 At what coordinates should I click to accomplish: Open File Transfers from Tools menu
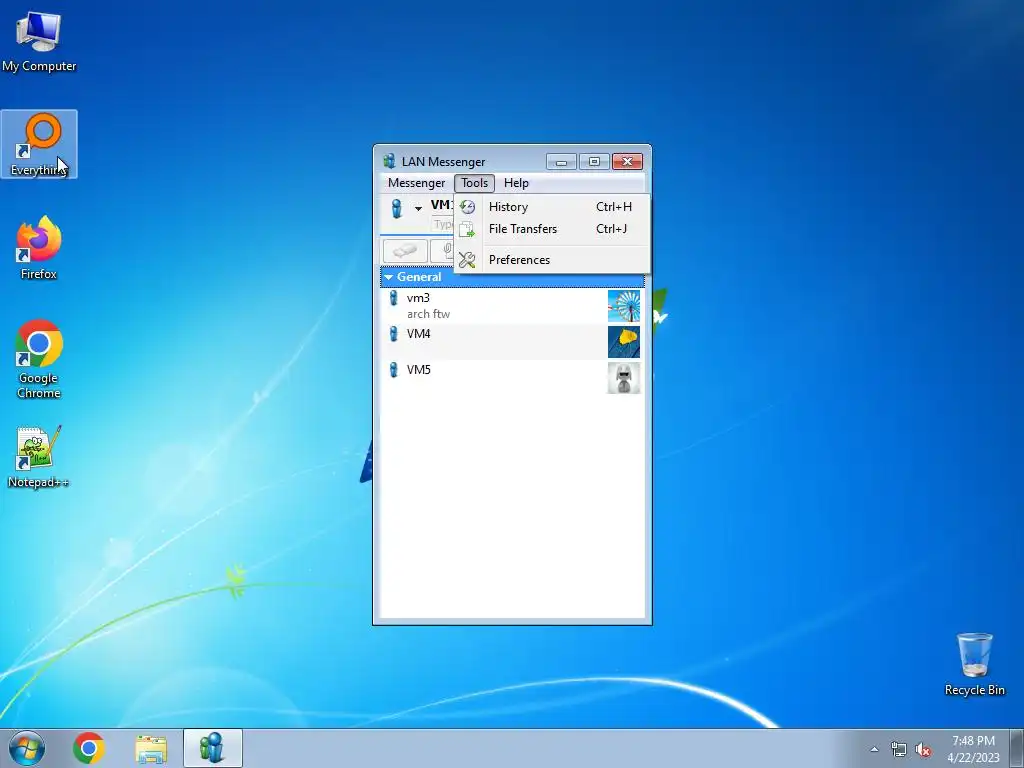tap(551, 229)
